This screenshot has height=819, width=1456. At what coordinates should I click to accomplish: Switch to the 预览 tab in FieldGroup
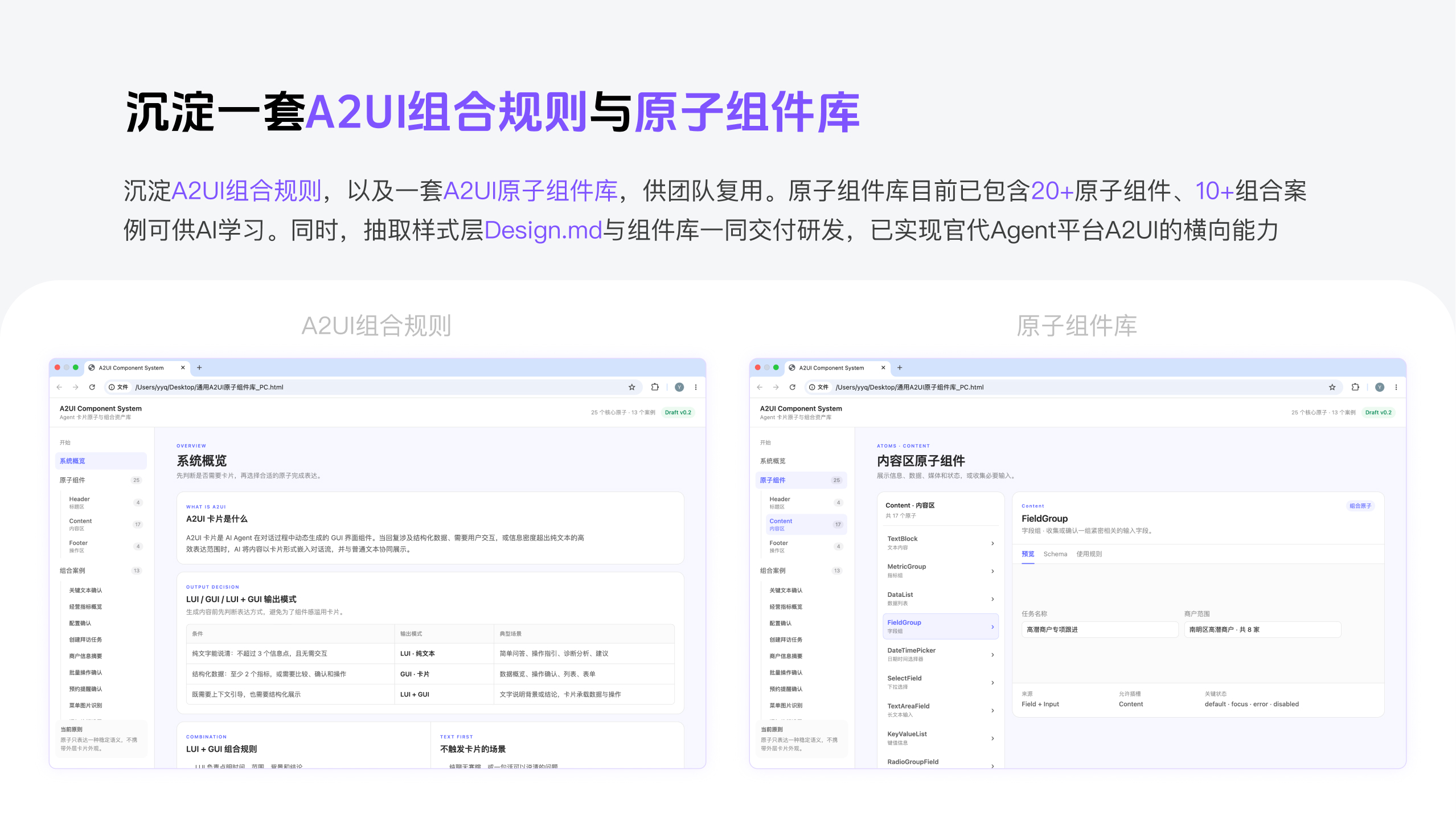1028,554
